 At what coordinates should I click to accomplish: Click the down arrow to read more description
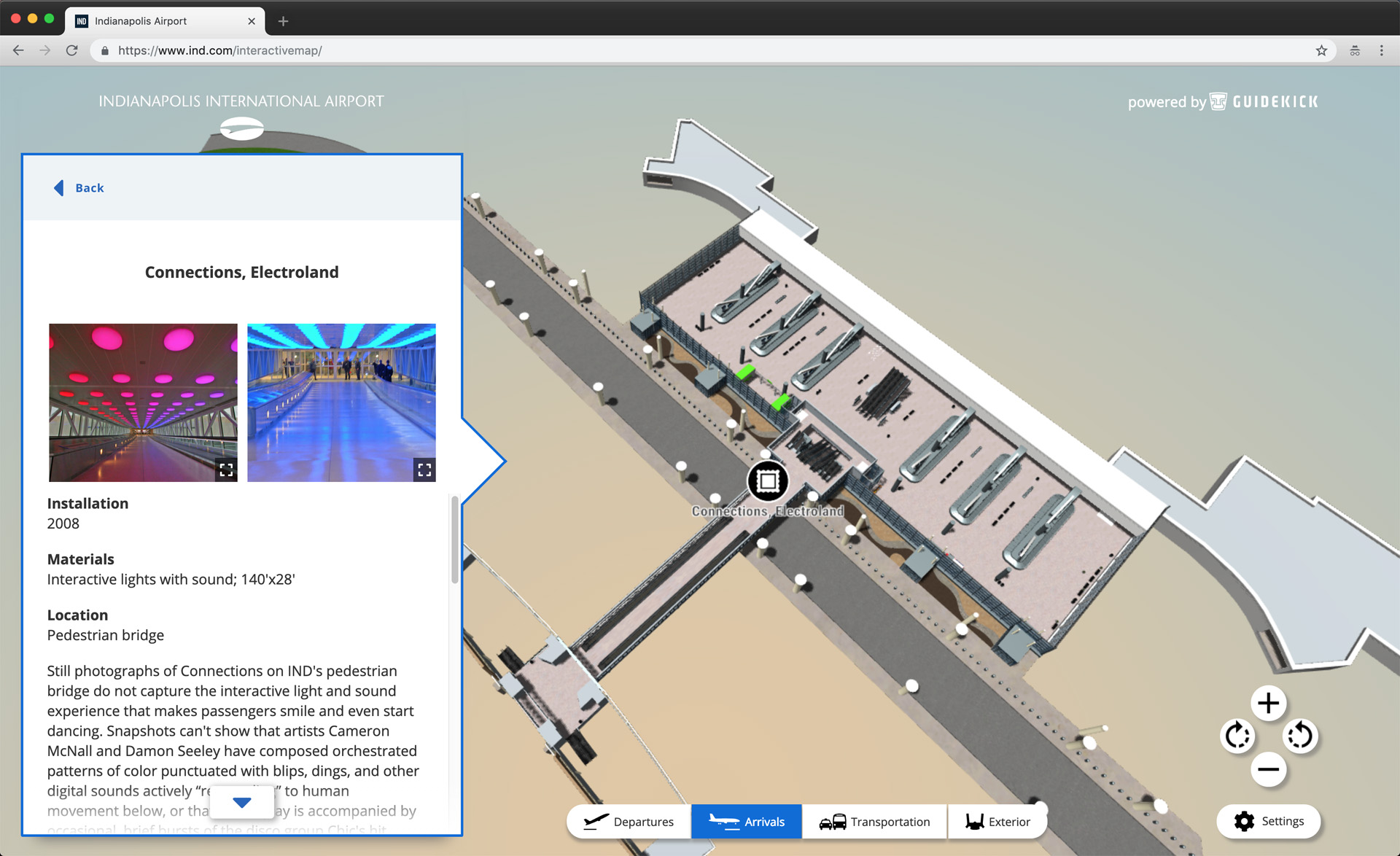(x=242, y=802)
